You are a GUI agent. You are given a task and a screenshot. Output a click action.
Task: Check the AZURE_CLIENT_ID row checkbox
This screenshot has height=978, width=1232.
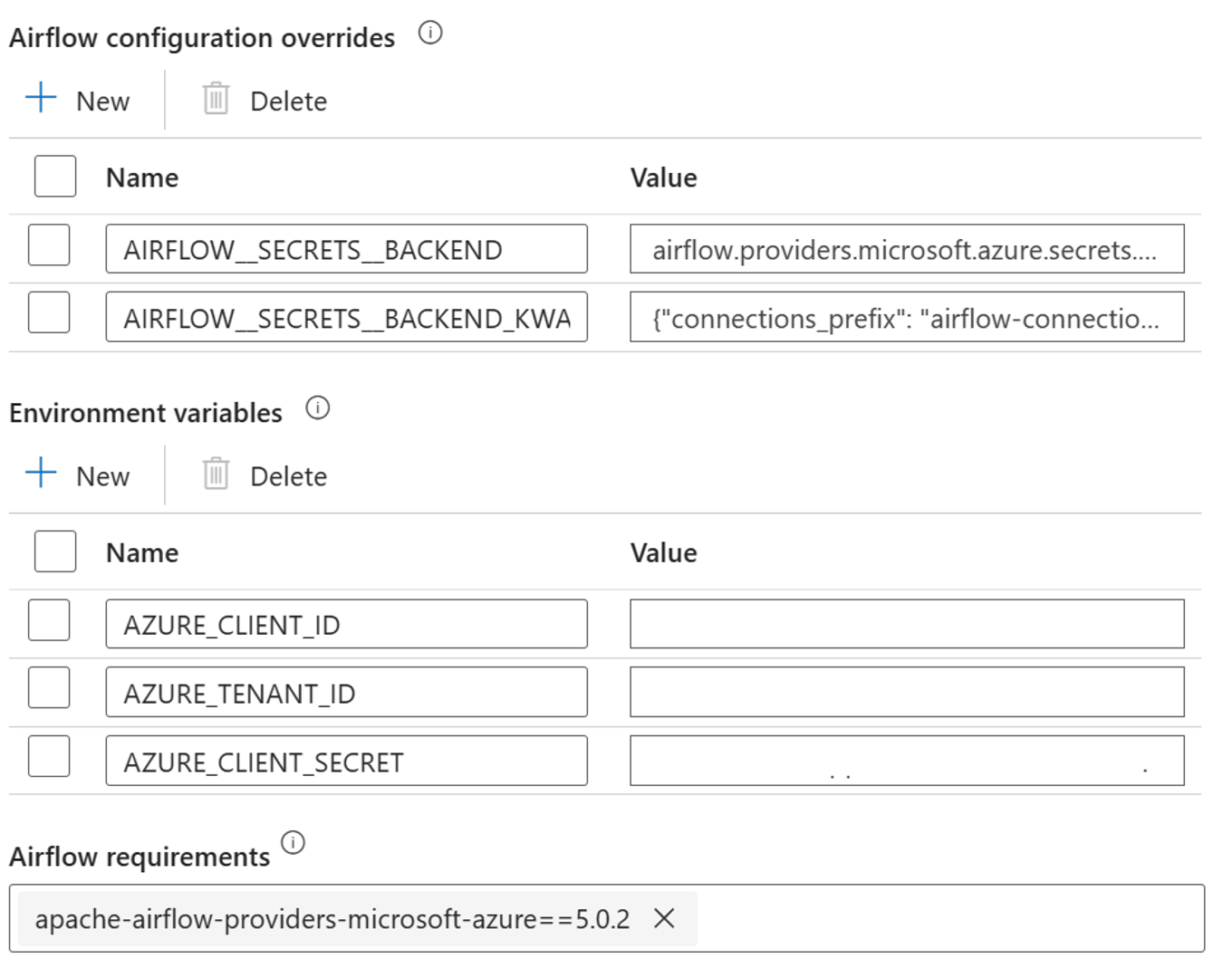[x=49, y=620]
